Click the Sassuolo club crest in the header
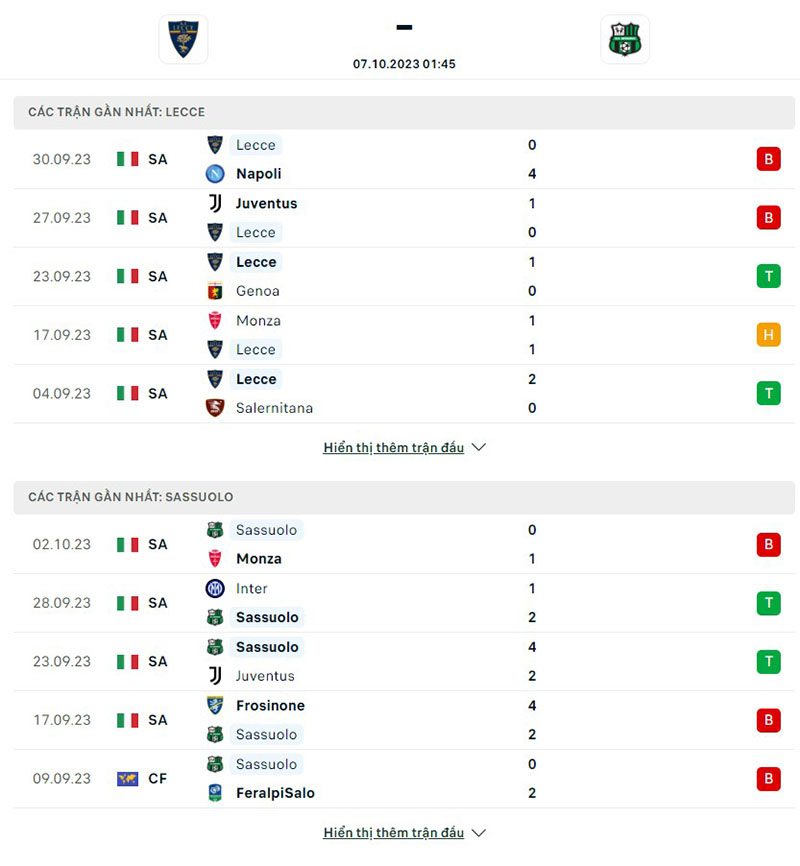This screenshot has width=800, height=866. (624, 39)
